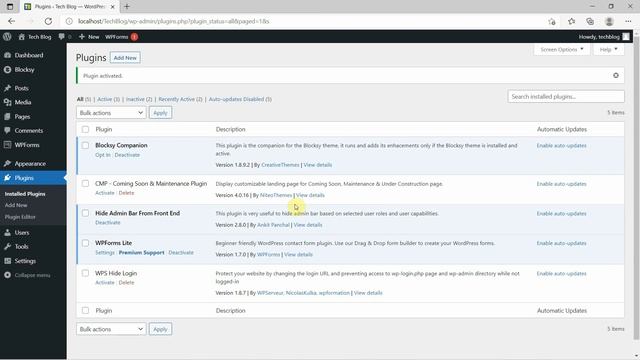Image resolution: width=640 pixels, height=360 pixels.
Task: Filter by Auto-updates Disabled
Action: [240, 99]
